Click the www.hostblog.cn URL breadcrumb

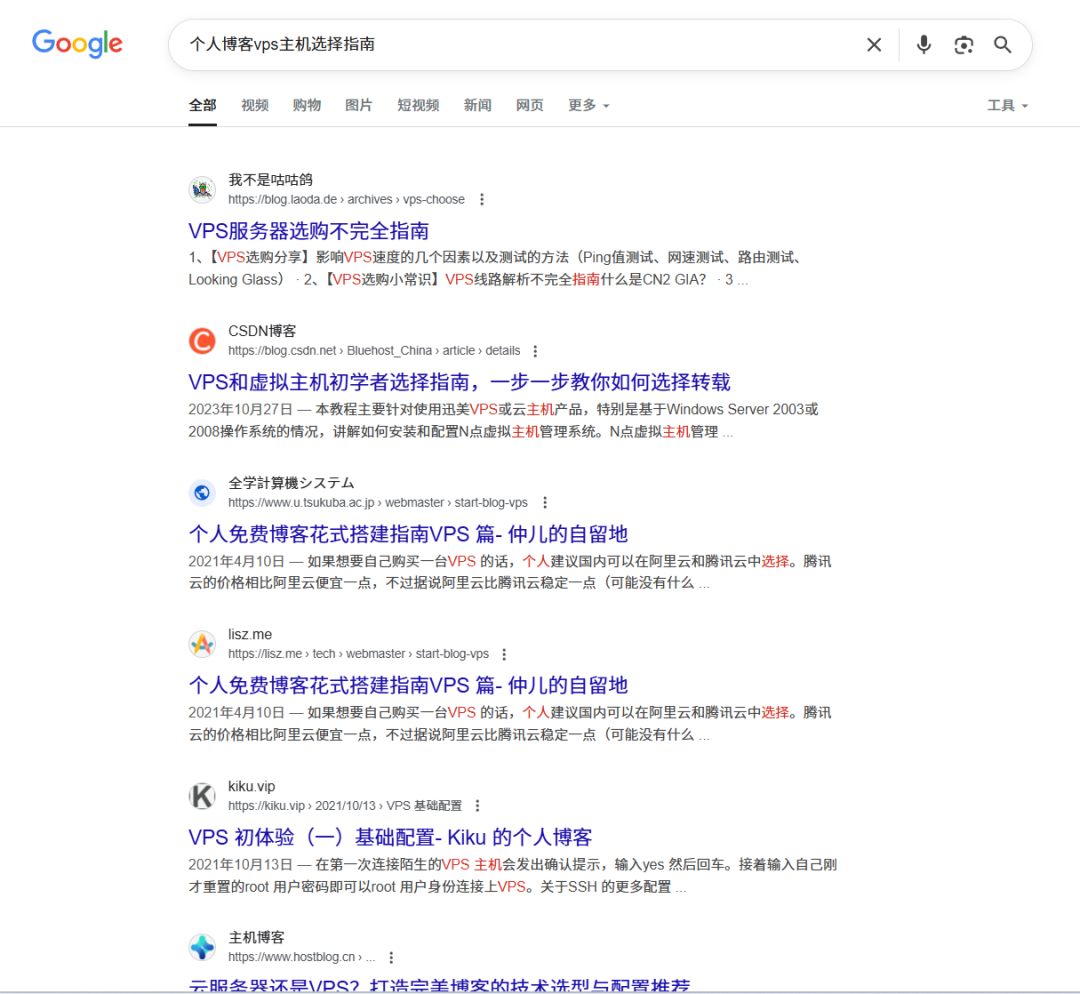coord(302,957)
